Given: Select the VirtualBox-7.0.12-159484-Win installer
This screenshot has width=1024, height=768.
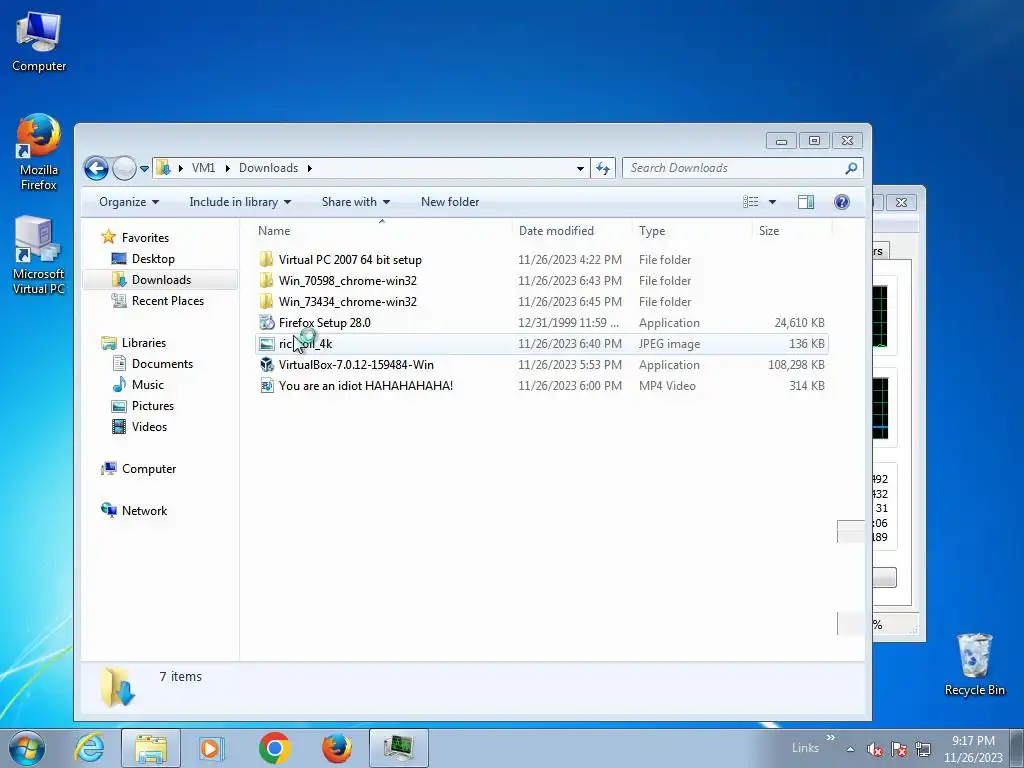Looking at the screenshot, I should click(x=356, y=364).
